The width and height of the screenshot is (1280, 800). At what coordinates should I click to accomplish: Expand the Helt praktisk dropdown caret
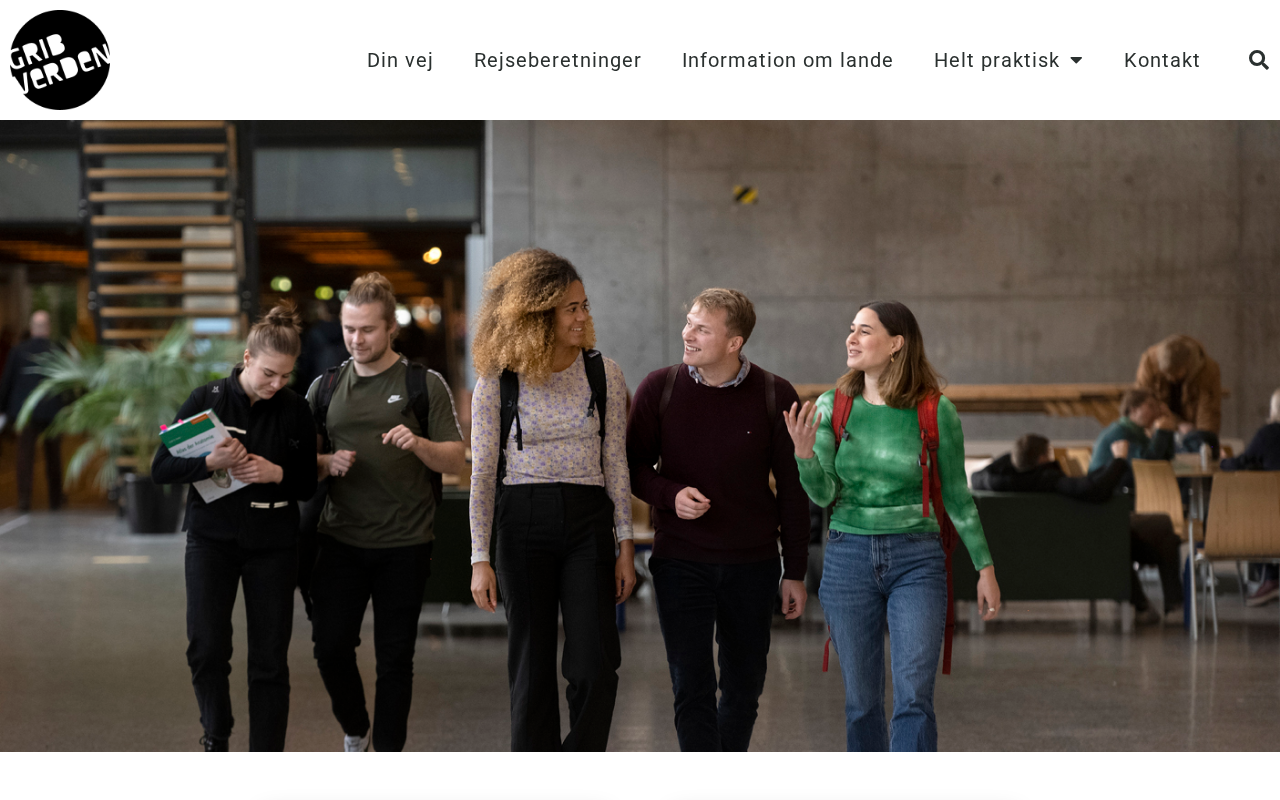(x=1076, y=60)
